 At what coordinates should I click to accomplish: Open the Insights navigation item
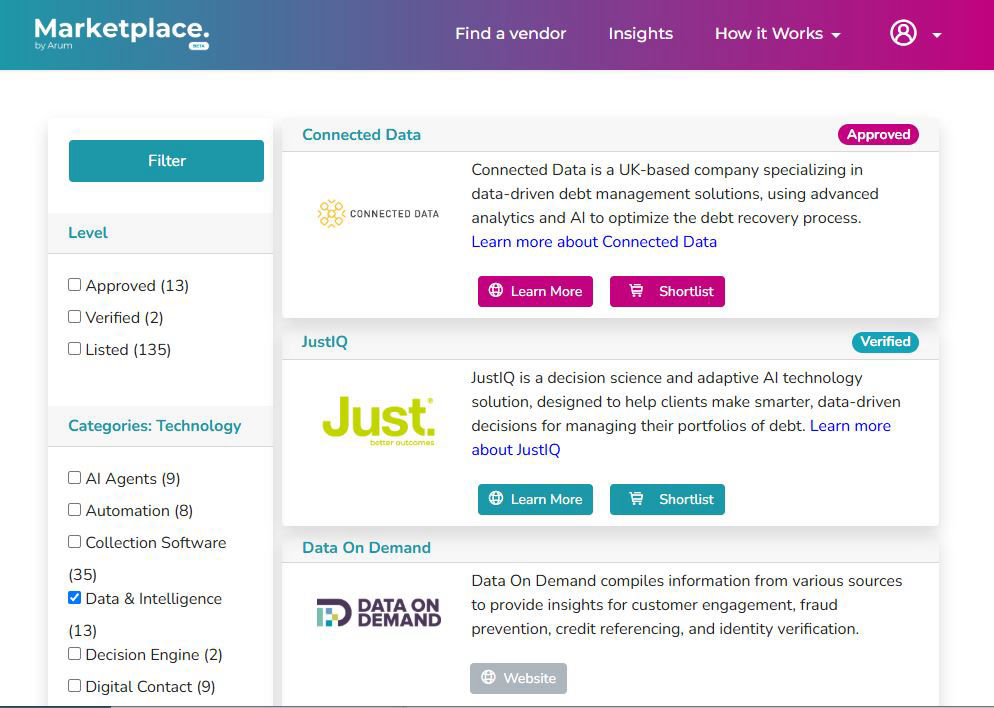click(640, 34)
